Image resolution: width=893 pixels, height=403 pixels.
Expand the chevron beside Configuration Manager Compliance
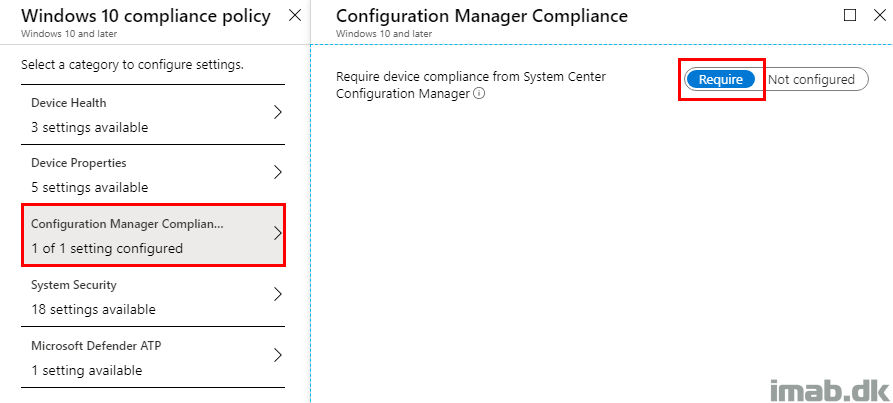tap(278, 233)
